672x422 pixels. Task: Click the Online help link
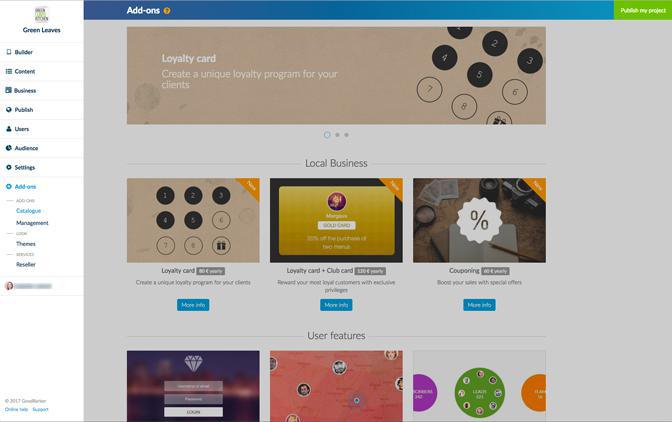click(16, 410)
